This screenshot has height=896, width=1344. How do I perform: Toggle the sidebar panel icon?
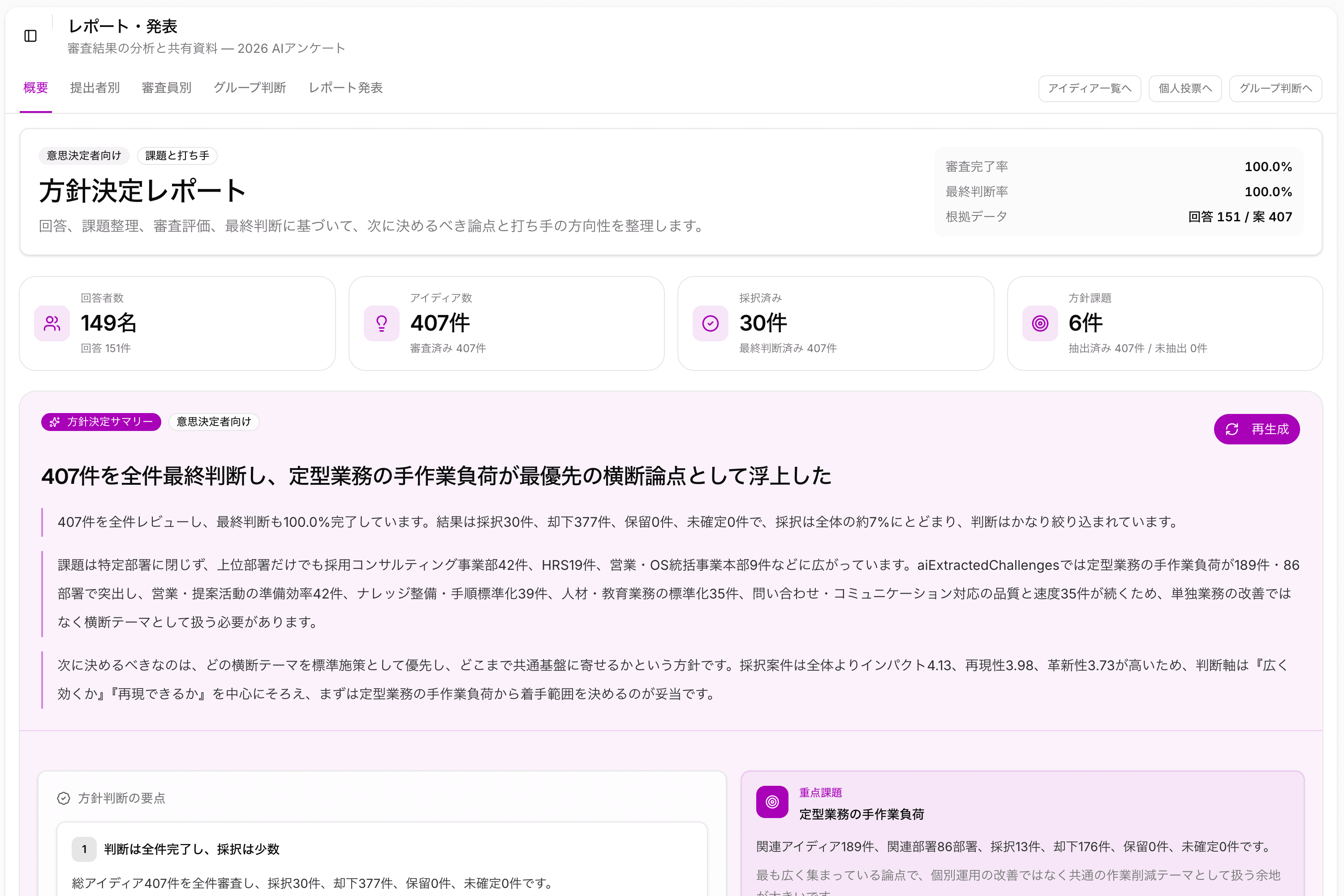click(31, 36)
